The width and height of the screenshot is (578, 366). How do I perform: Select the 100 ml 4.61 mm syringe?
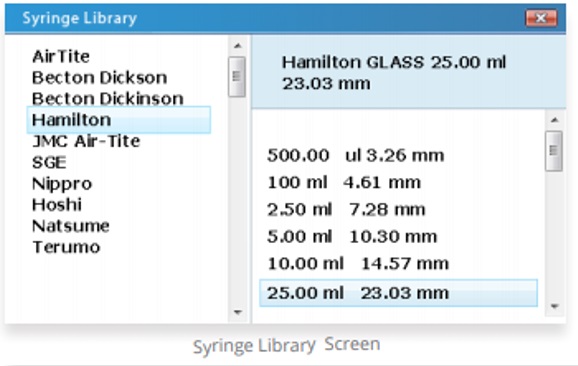344,182
